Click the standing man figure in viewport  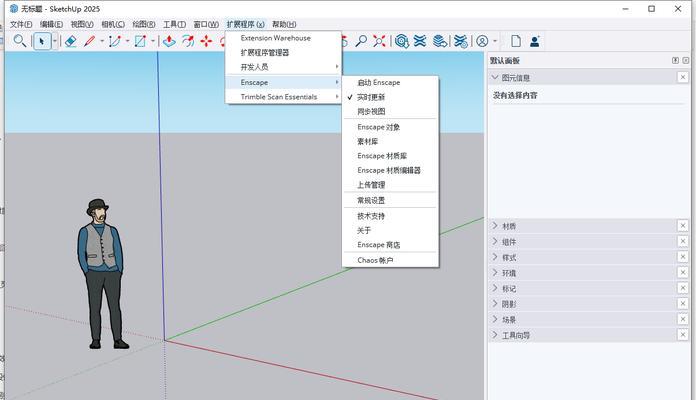click(x=101, y=274)
